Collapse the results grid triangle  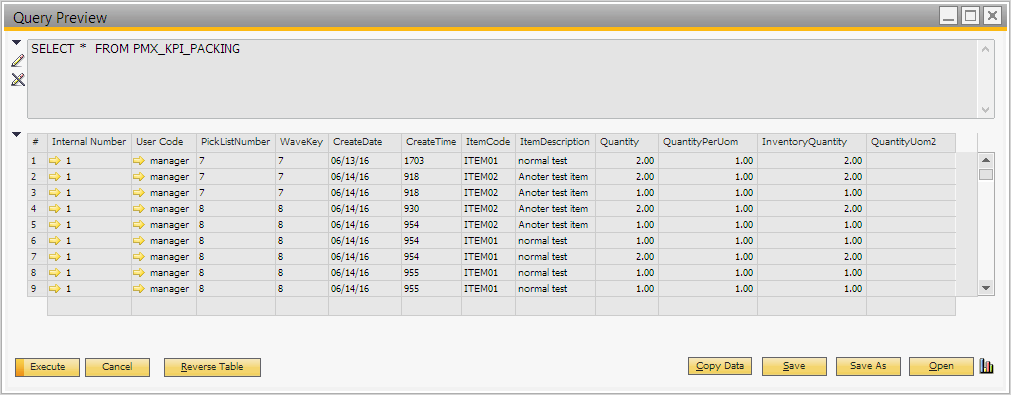[x=17, y=135]
